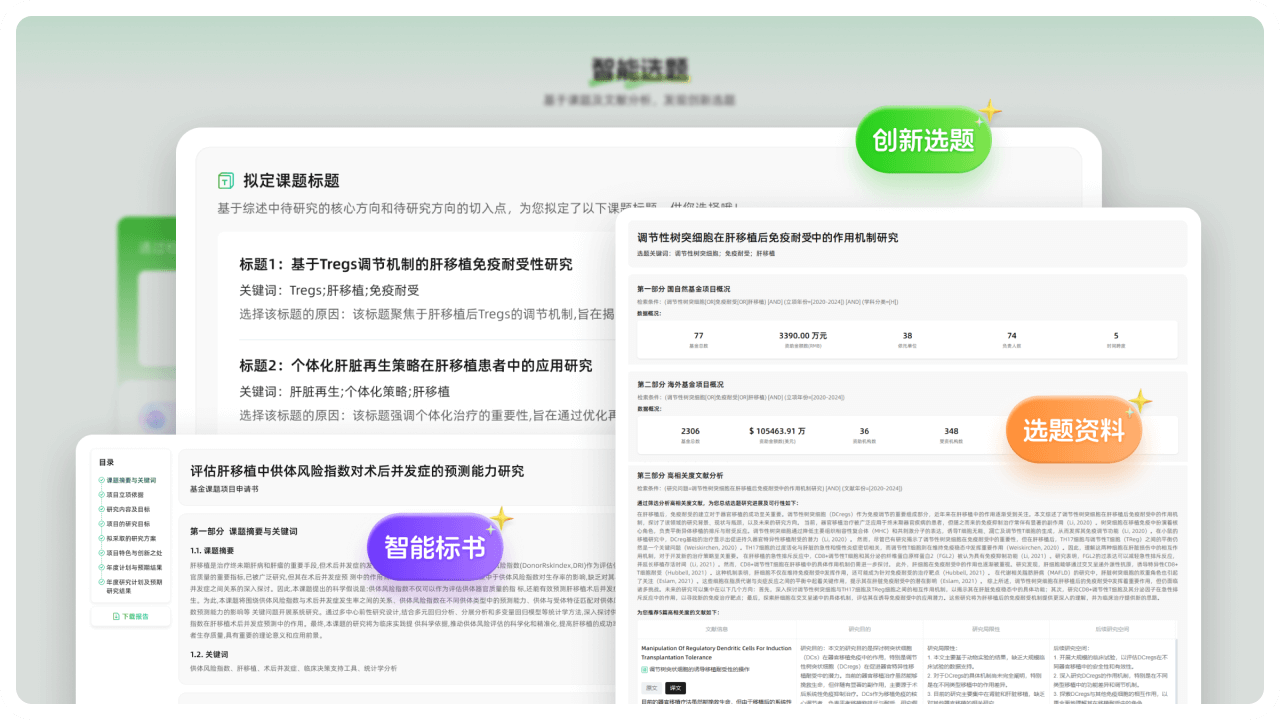This screenshot has height=720, width=1280.
Task: Click the 创新选题 green pill button
Action: pyautogui.click(x=922, y=142)
